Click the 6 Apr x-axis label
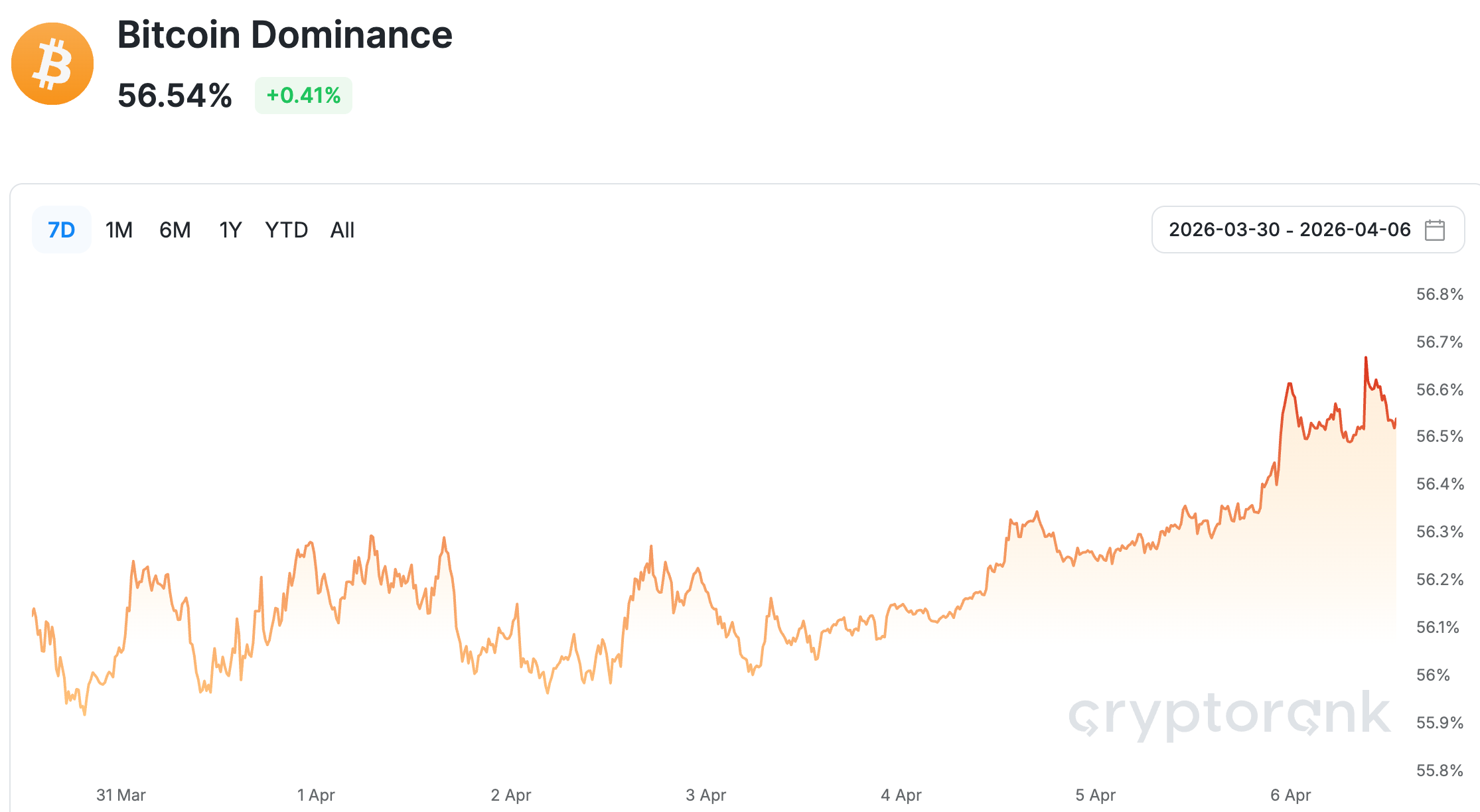1480x812 pixels. pyautogui.click(x=1290, y=795)
